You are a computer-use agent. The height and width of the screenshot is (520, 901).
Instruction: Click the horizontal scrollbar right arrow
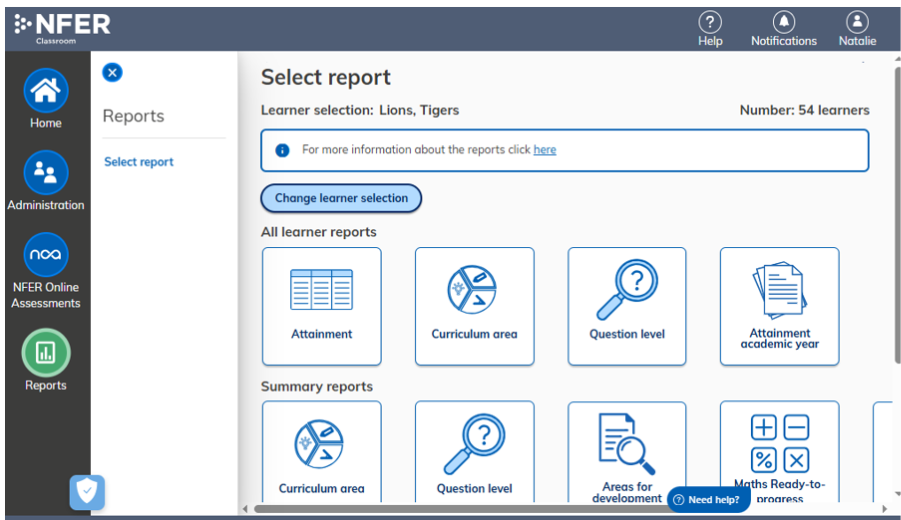(884, 509)
